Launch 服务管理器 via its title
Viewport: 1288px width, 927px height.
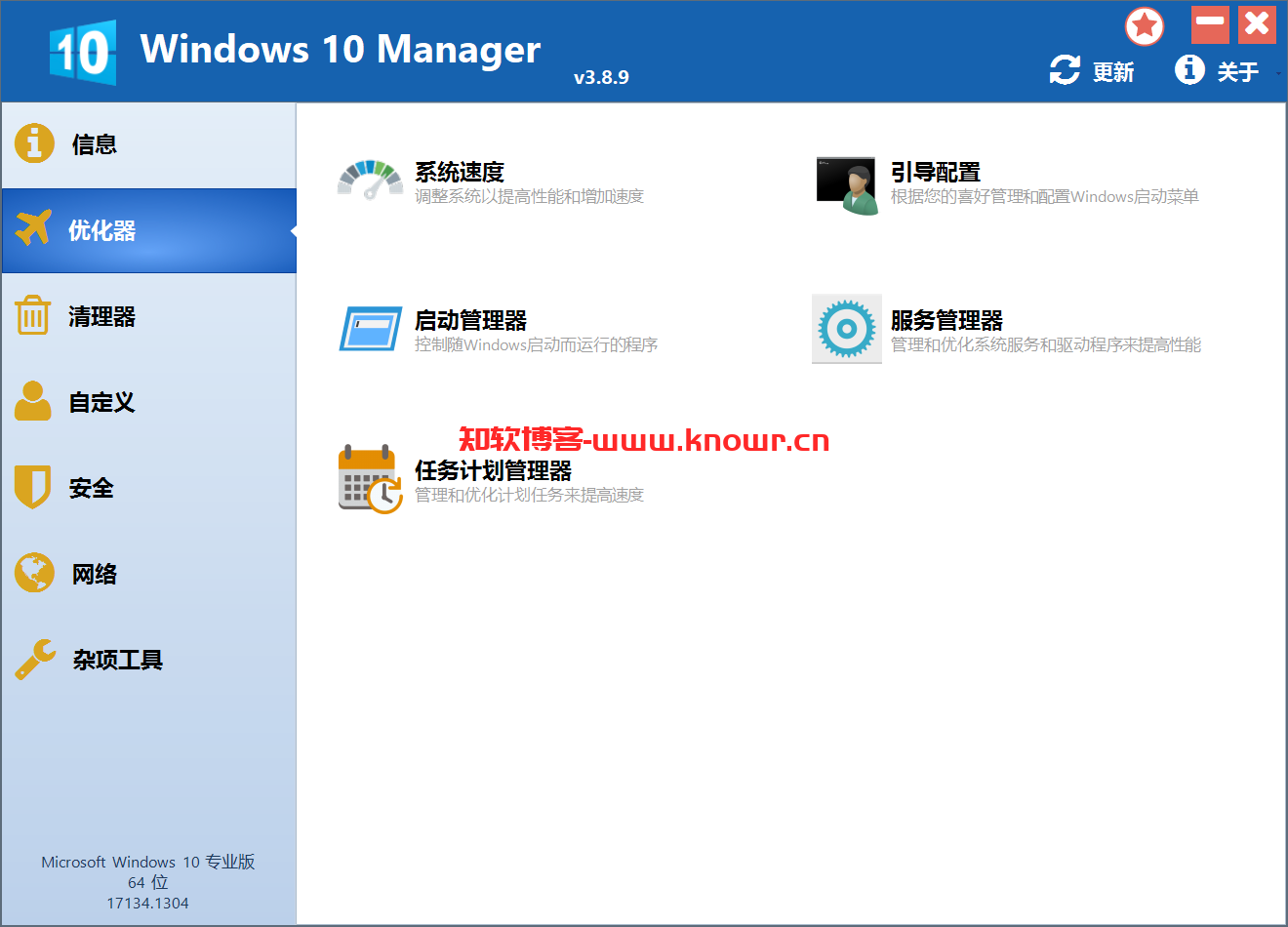click(946, 320)
